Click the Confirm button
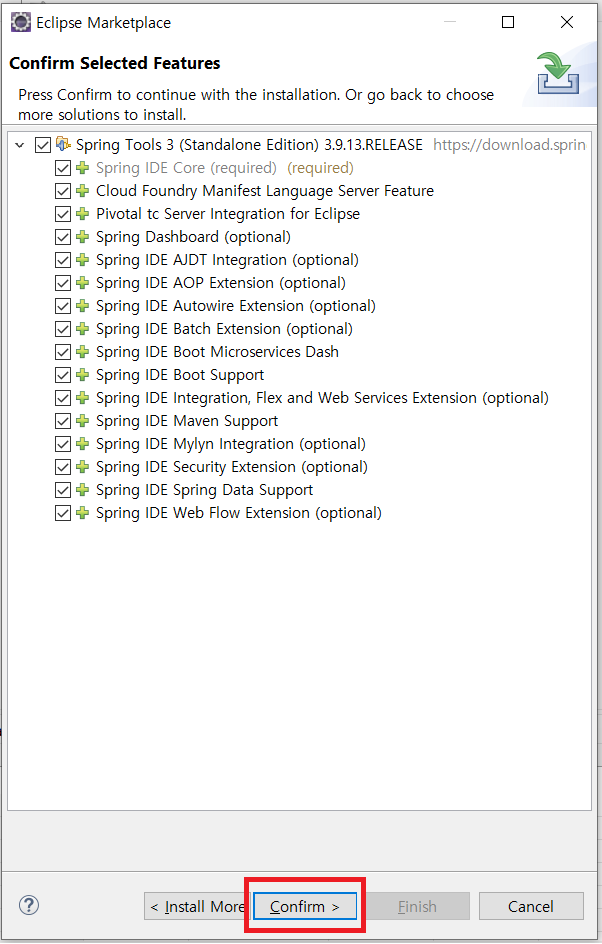The image size is (602, 944). (305, 906)
